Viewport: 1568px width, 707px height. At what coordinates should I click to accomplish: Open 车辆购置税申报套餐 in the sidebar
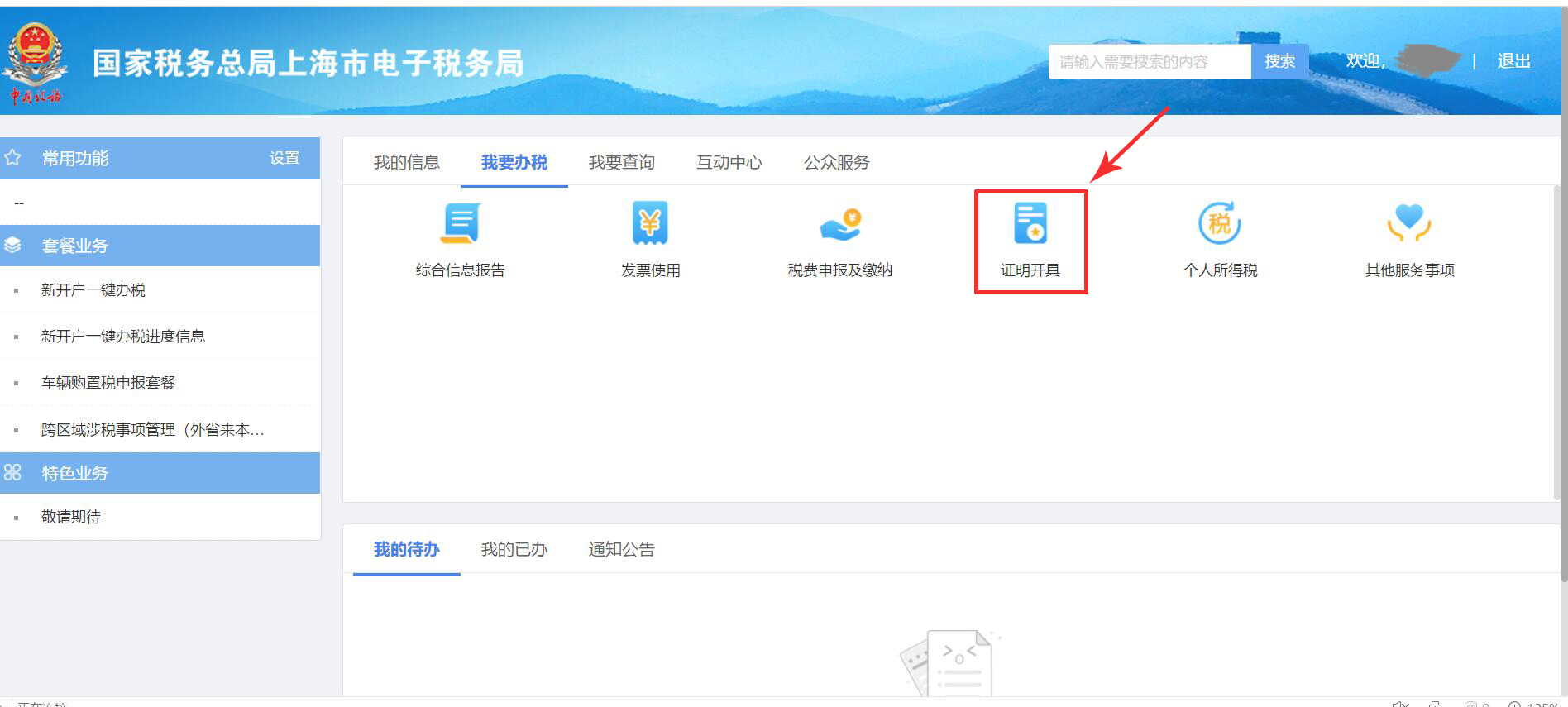coord(108,383)
